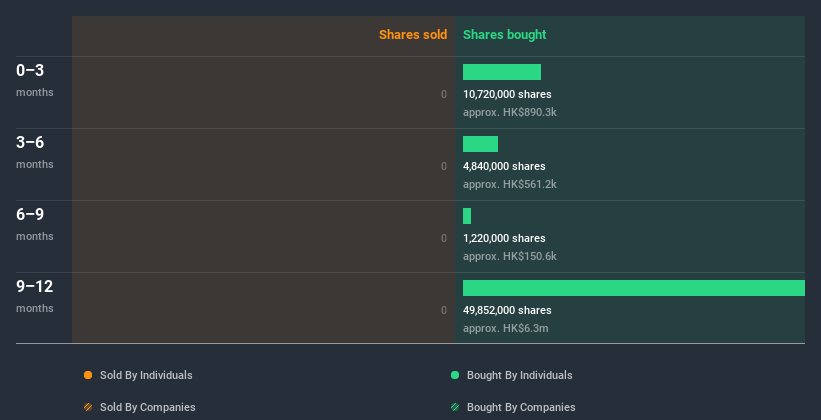The width and height of the screenshot is (821, 420).
Task: Click the long green bar for 9–12 months
Action: tap(634, 288)
